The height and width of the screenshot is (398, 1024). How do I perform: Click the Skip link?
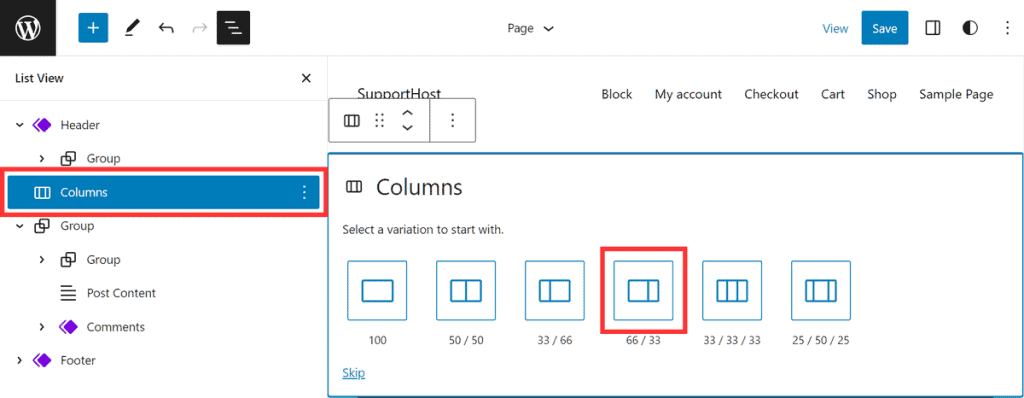pyautogui.click(x=353, y=373)
